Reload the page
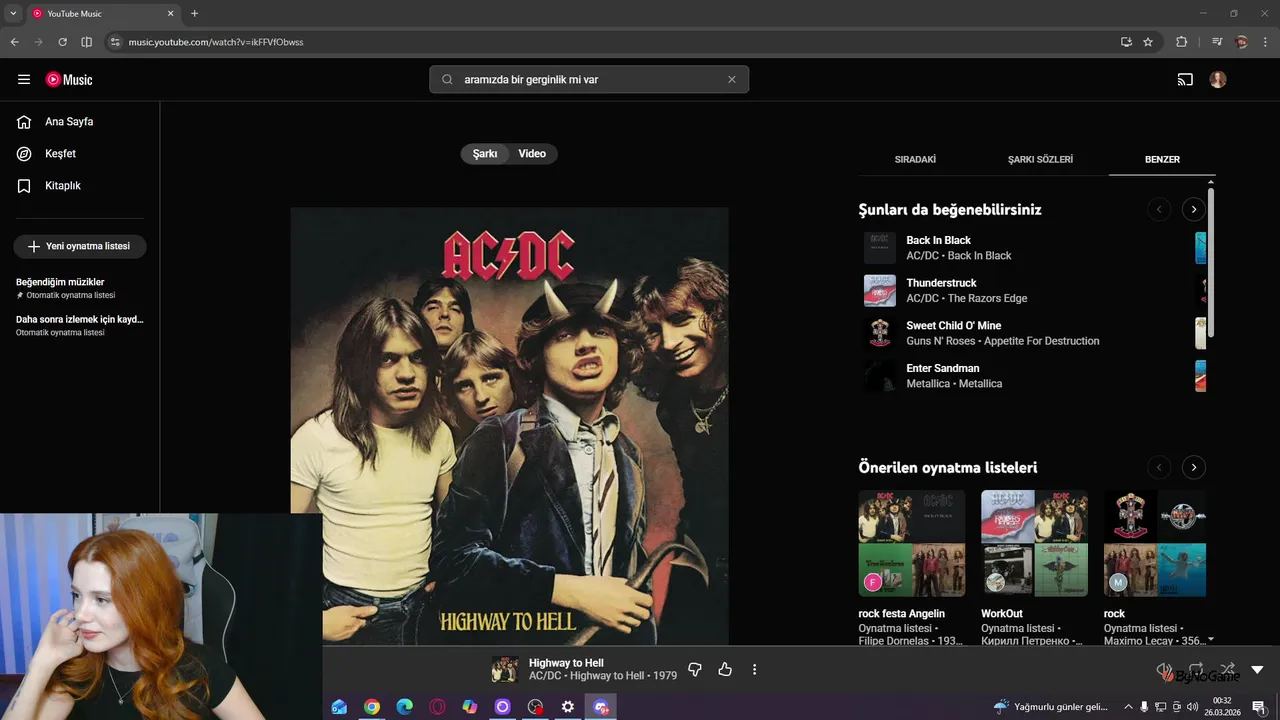1280x720 pixels. coord(62,42)
